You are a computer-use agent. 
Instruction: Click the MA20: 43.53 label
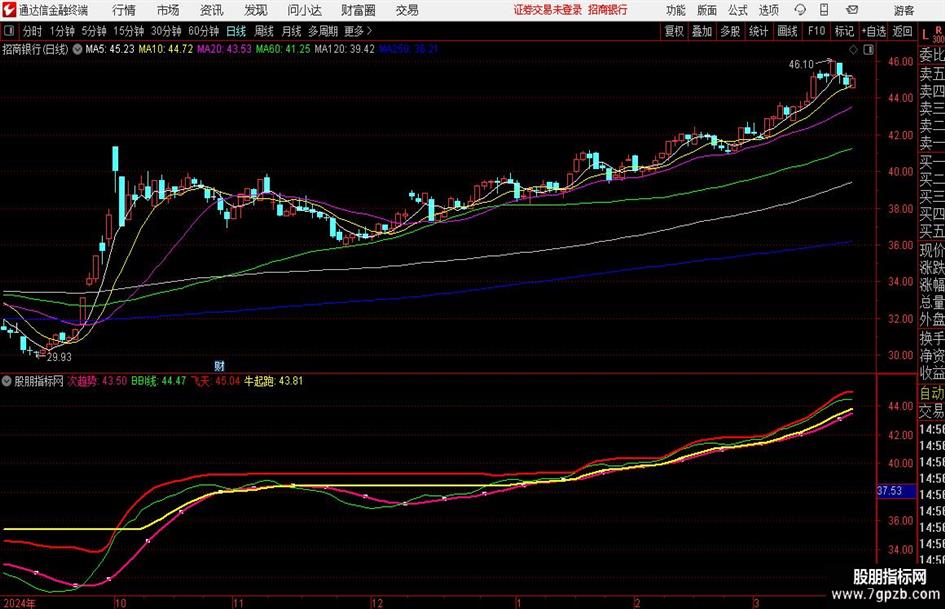point(224,49)
